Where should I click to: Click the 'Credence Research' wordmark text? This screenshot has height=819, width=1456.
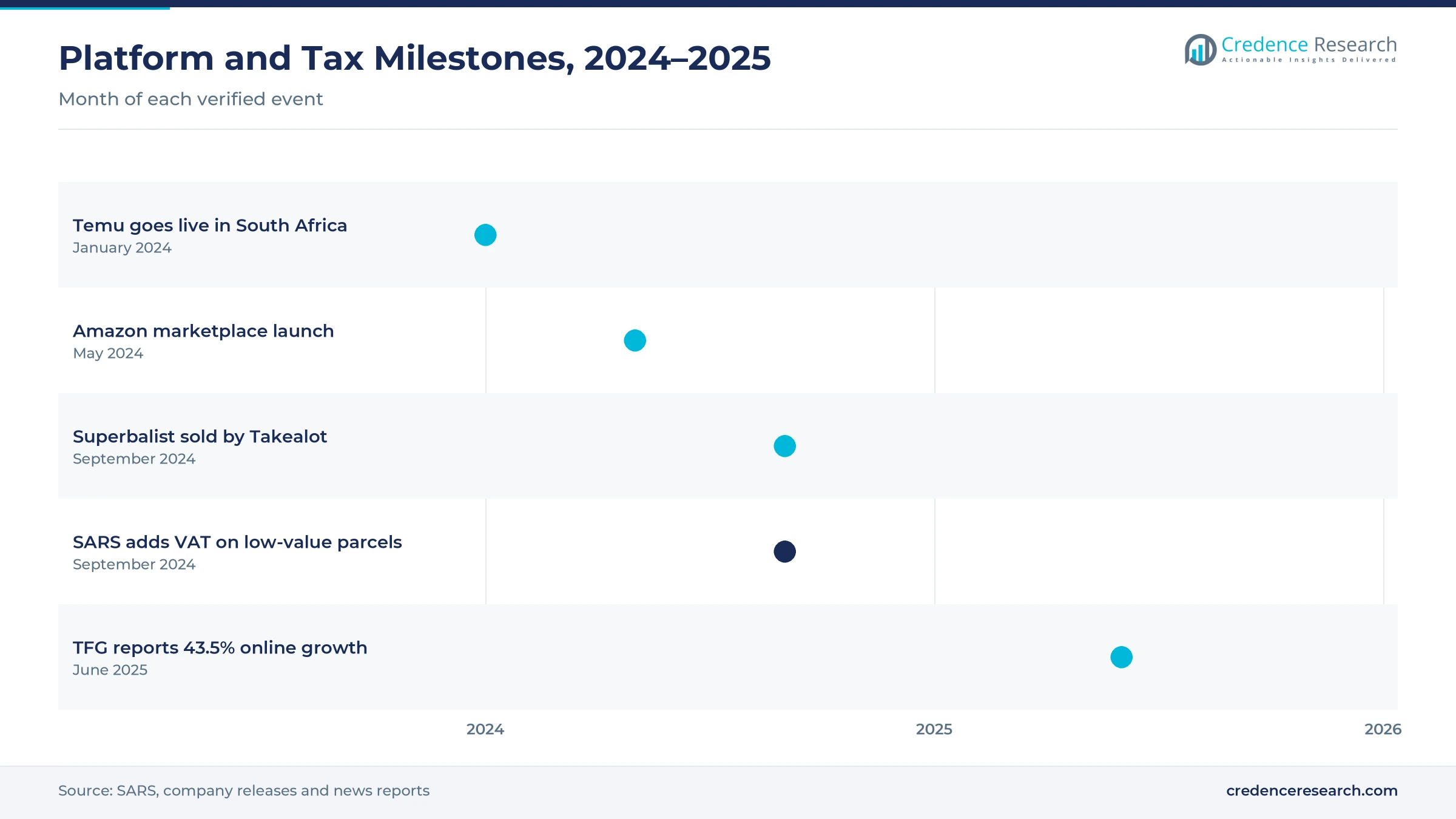click(x=1309, y=45)
